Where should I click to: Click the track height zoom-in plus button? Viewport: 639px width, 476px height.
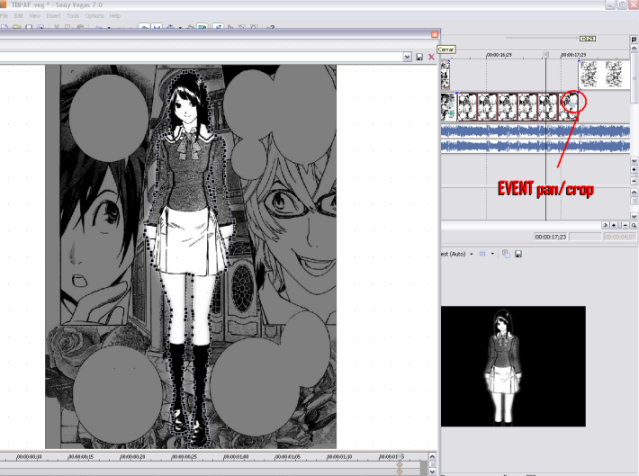[634, 170]
